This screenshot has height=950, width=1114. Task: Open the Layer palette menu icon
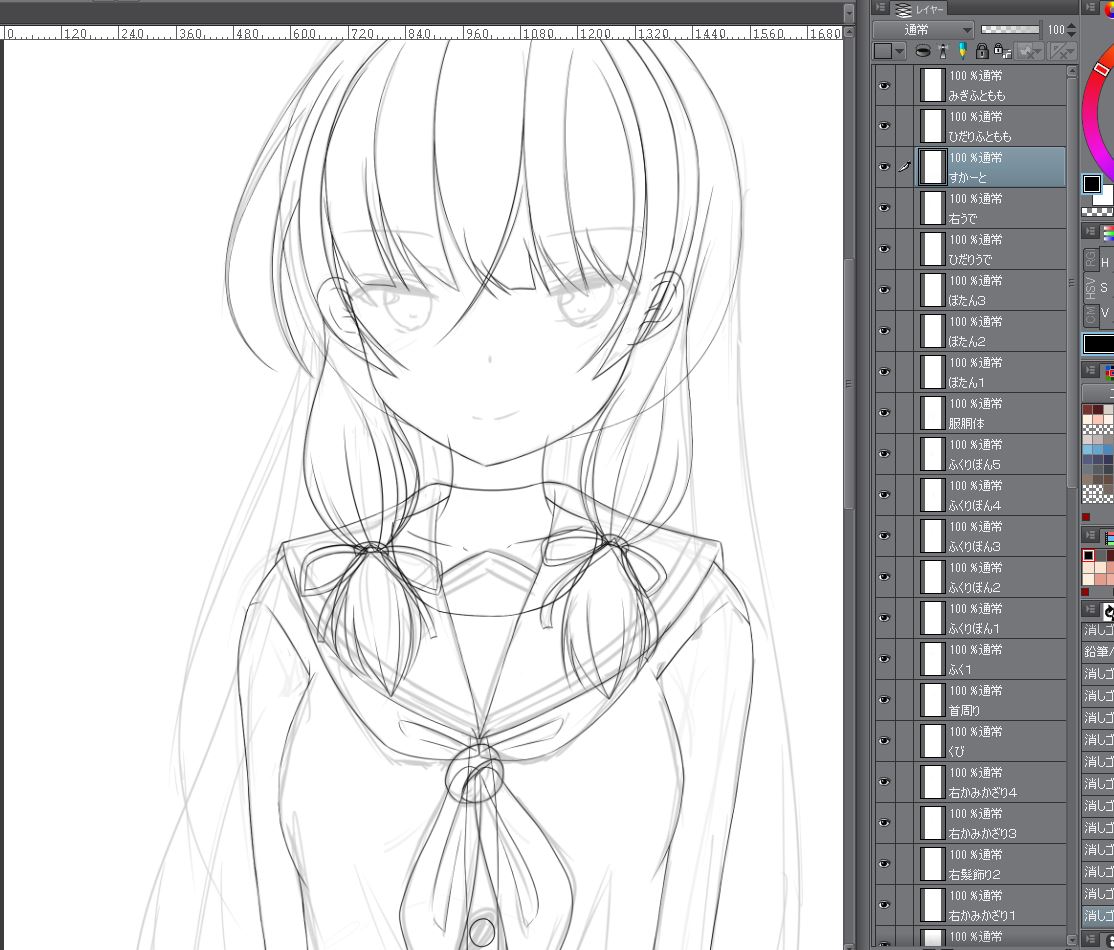tap(881, 9)
